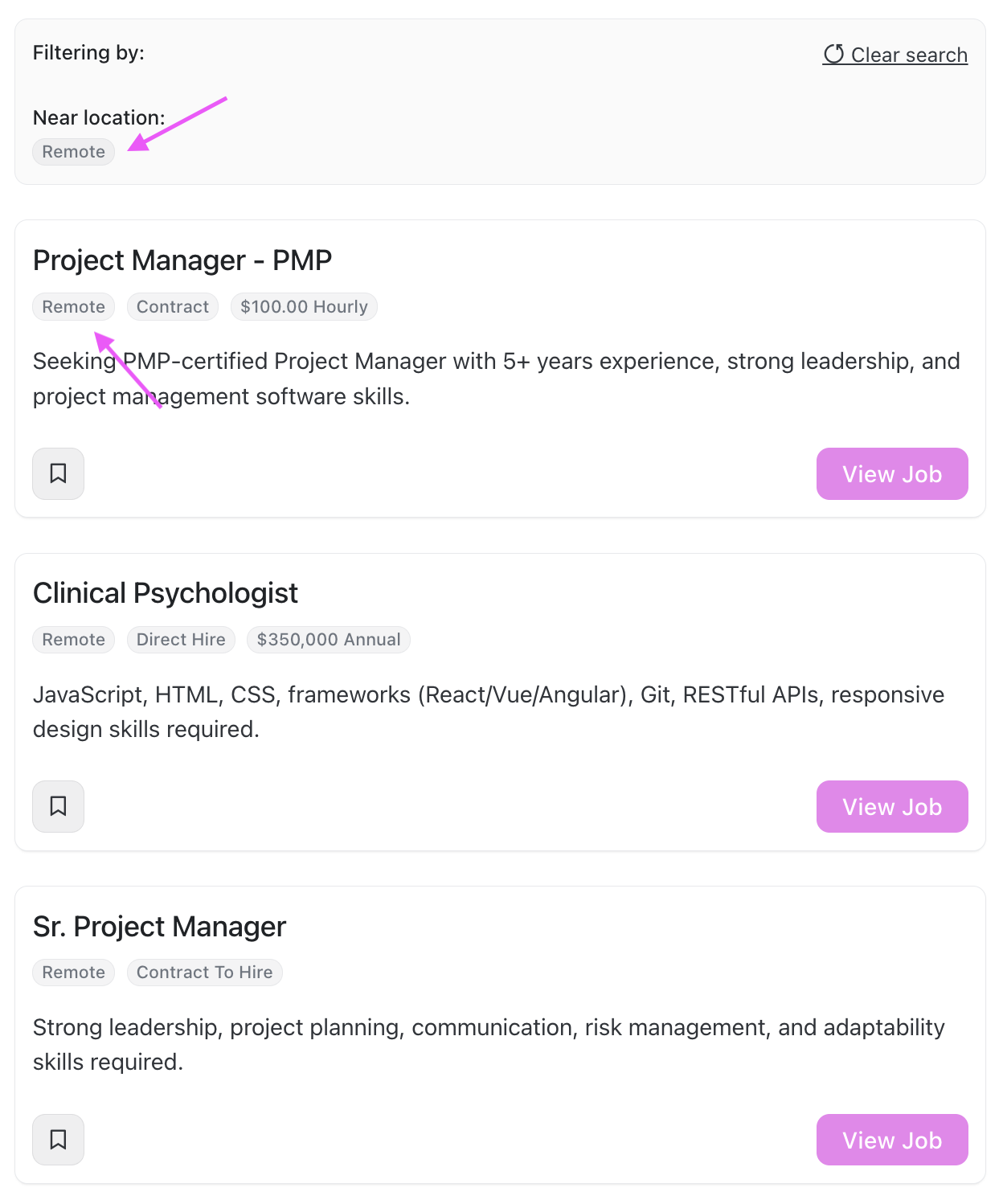Image resolution: width=1003 pixels, height=1204 pixels.
Task: Click Remote tag on Clinical Psychologist card
Action: [x=73, y=640]
